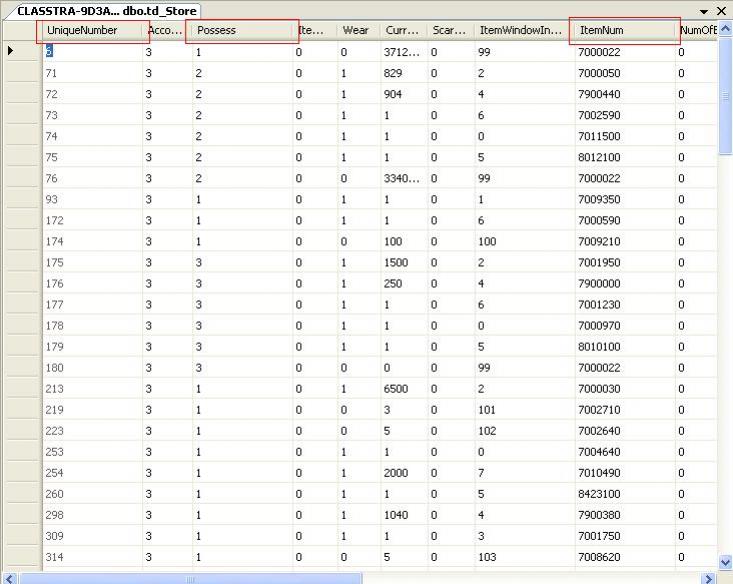Image resolution: width=733 pixels, height=584 pixels.
Task: Click the Wear column header
Action: coord(358,31)
